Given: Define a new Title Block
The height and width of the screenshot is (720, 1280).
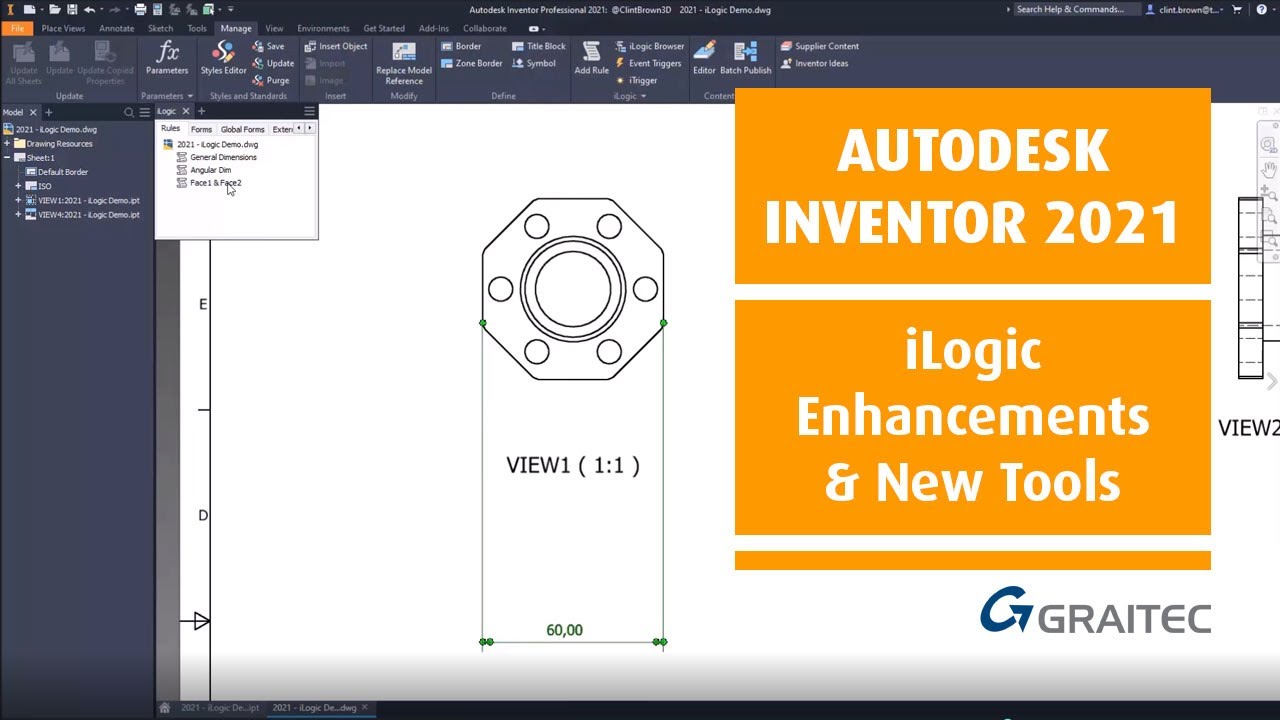Looking at the screenshot, I should [539, 46].
